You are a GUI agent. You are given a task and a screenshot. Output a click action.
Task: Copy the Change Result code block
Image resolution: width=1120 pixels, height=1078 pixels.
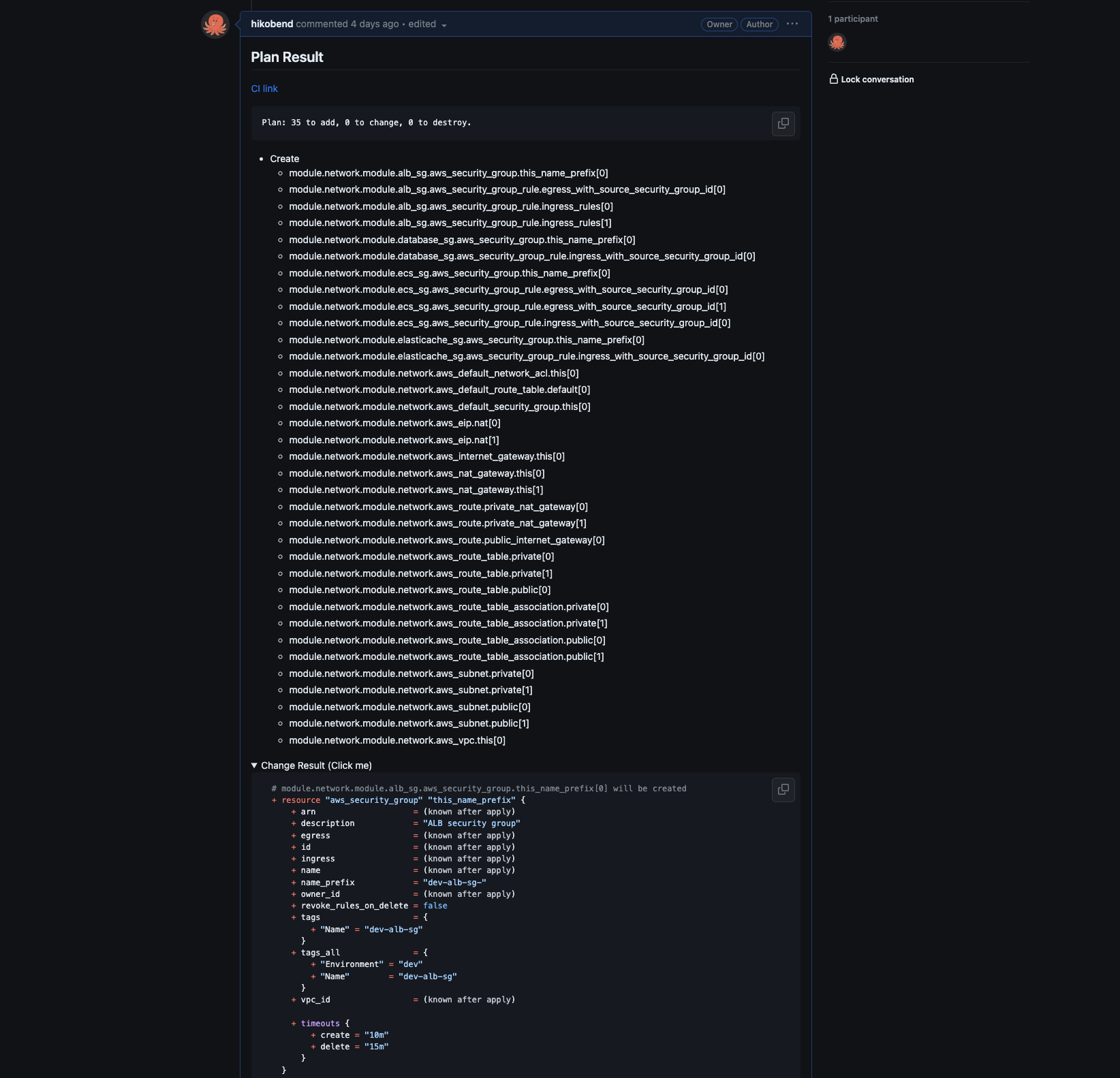click(783, 790)
